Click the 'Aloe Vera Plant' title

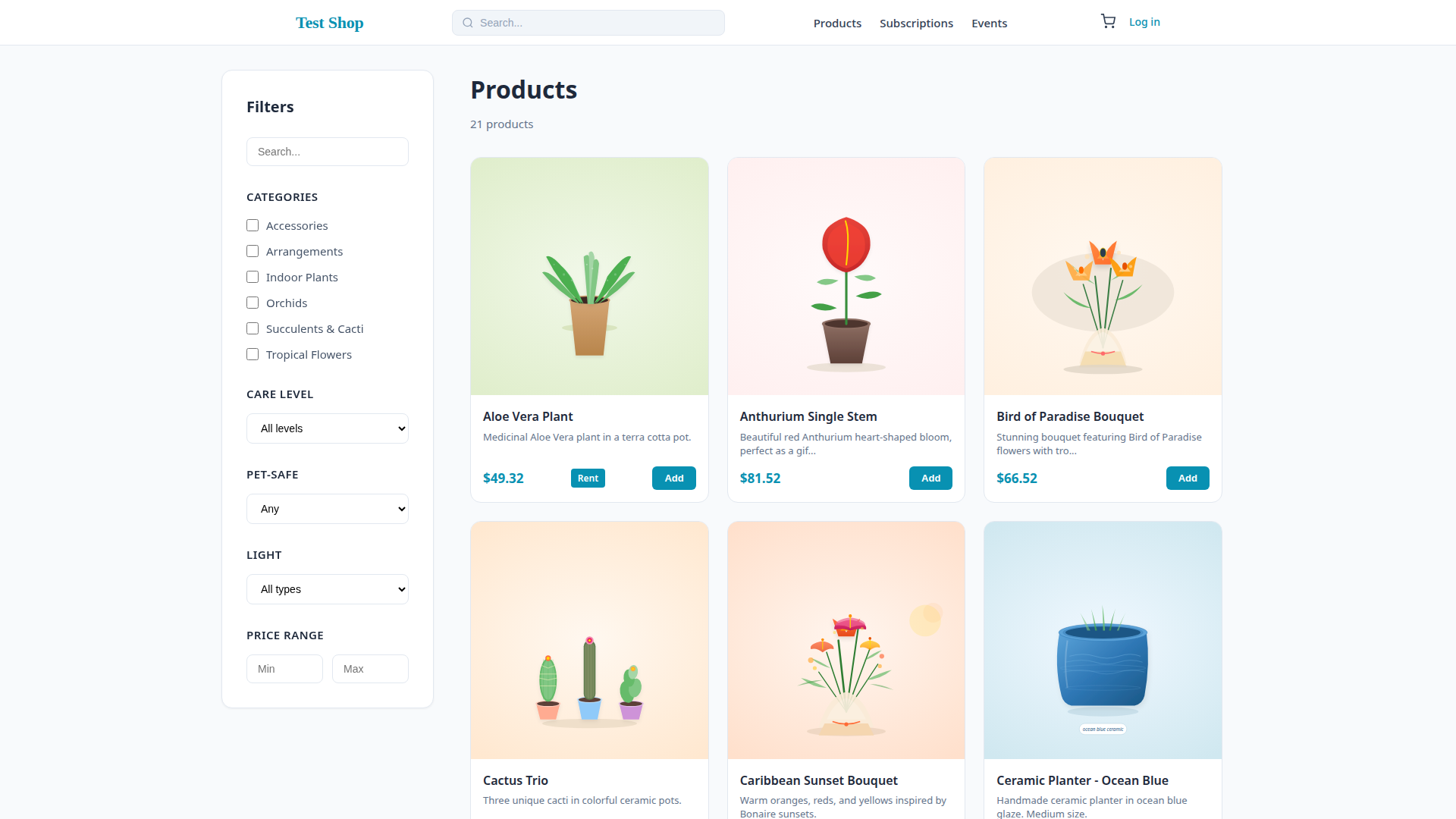pyautogui.click(x=528, y=416)
